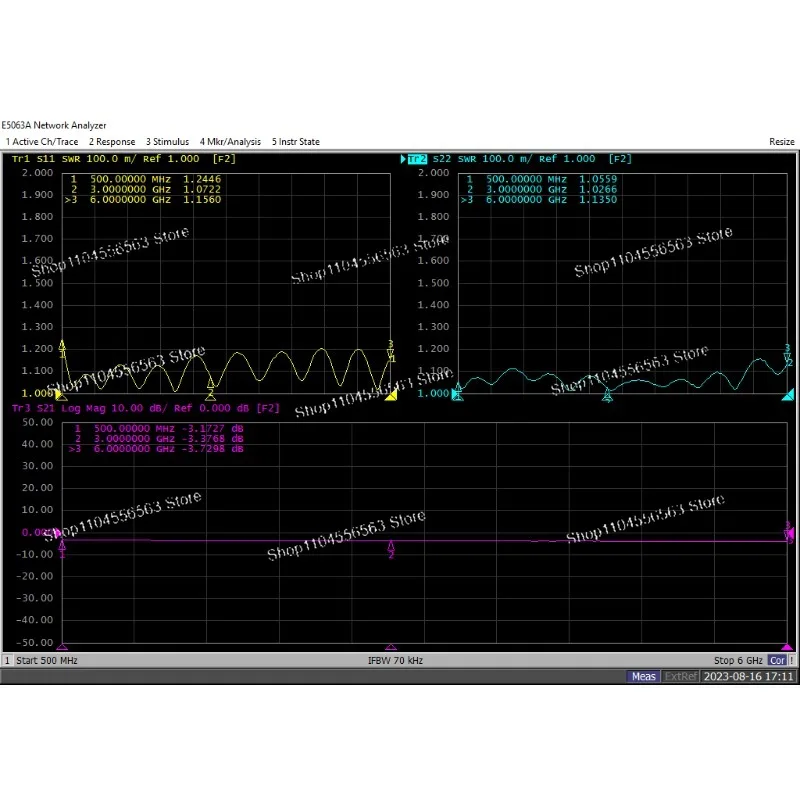The height and width of the screenshot is (800, 800).
Task: Click the Resize button
Action: [782, 142]
